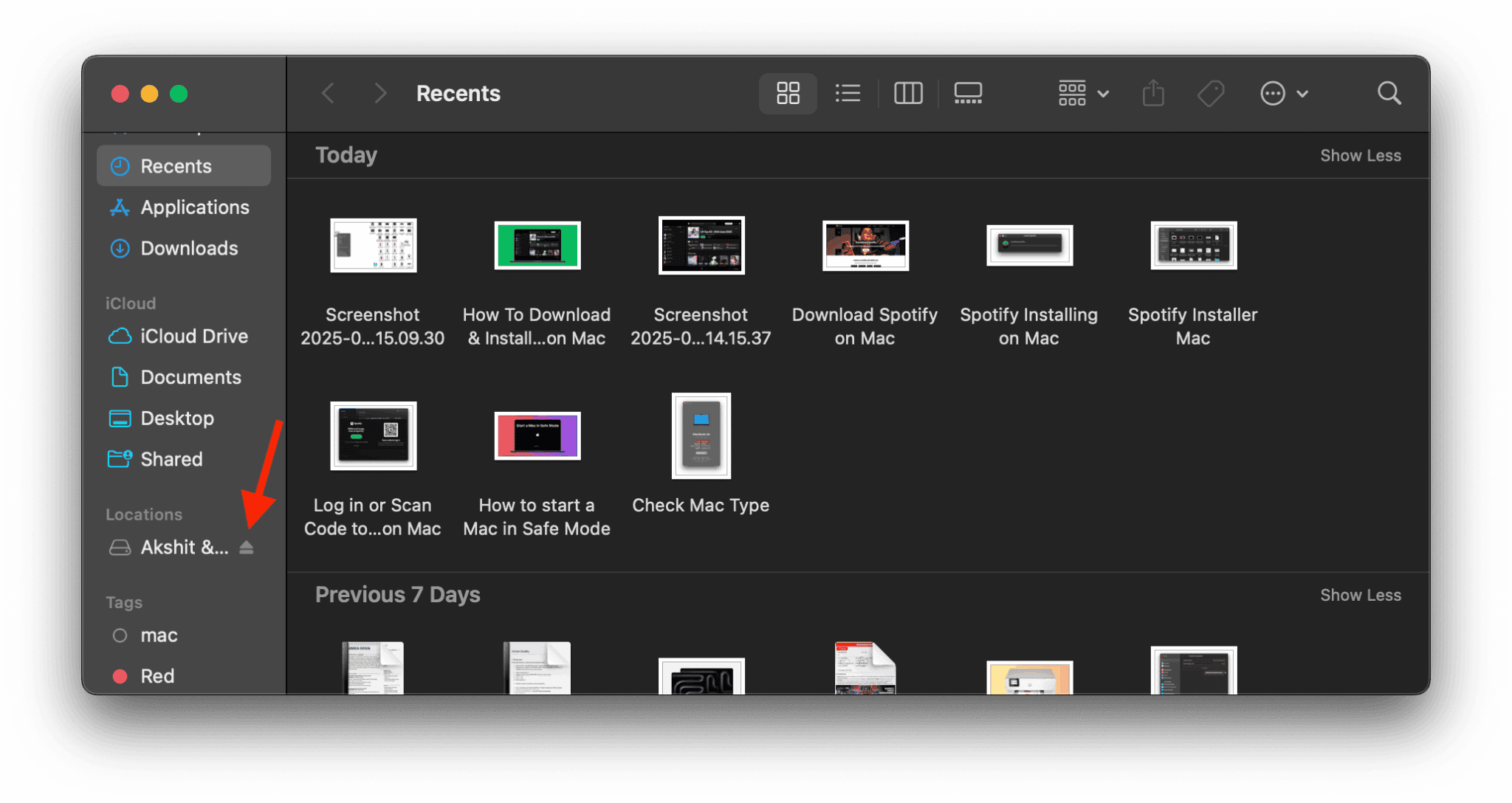
Task: Go back with the left chevron
Action: click(x=329, y=94)
